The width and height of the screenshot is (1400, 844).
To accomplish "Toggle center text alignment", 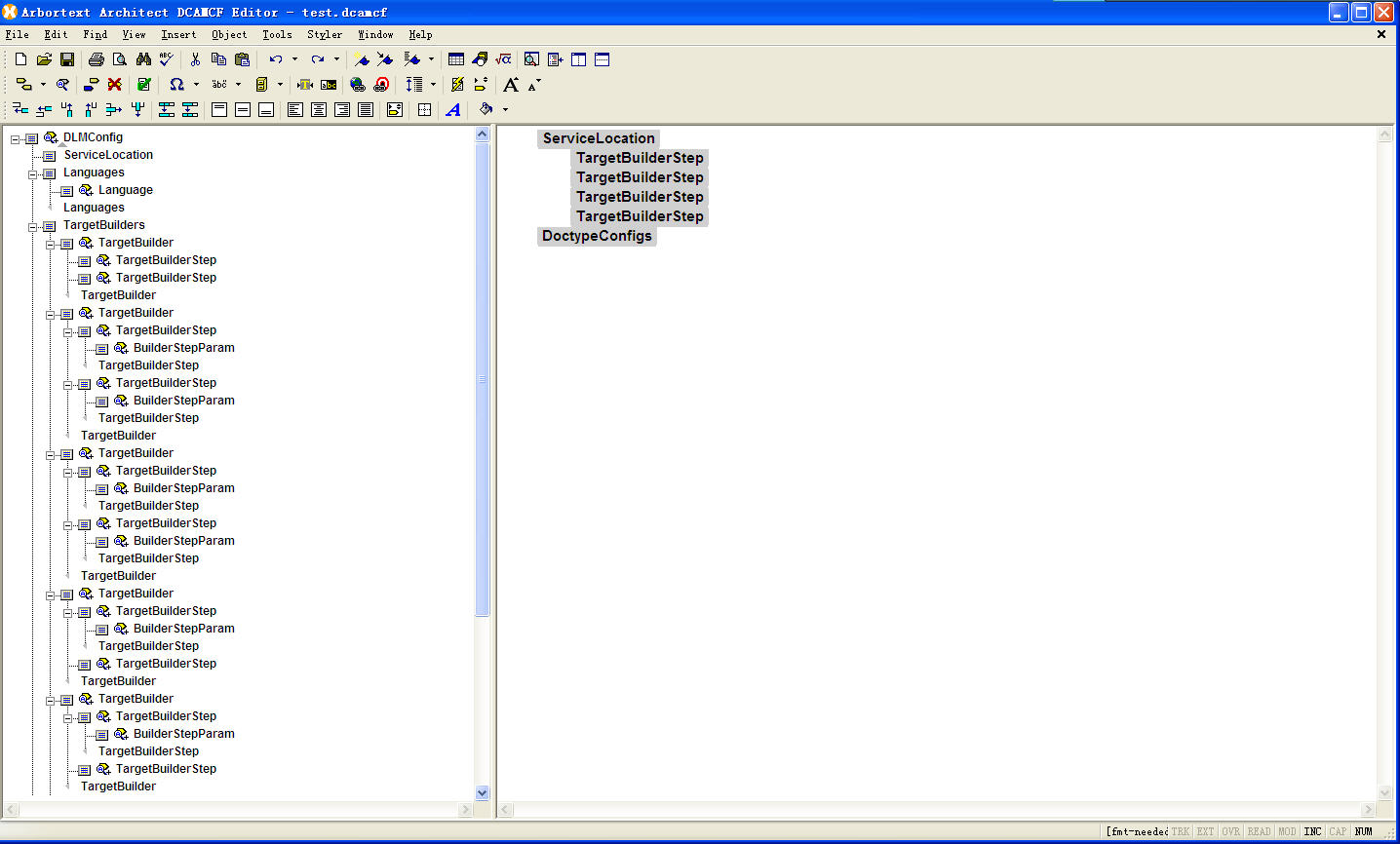I will click(319, 110).
